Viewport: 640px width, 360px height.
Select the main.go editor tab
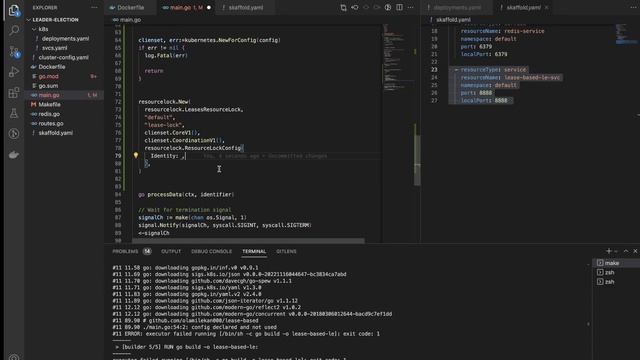[x=186, y=7]
